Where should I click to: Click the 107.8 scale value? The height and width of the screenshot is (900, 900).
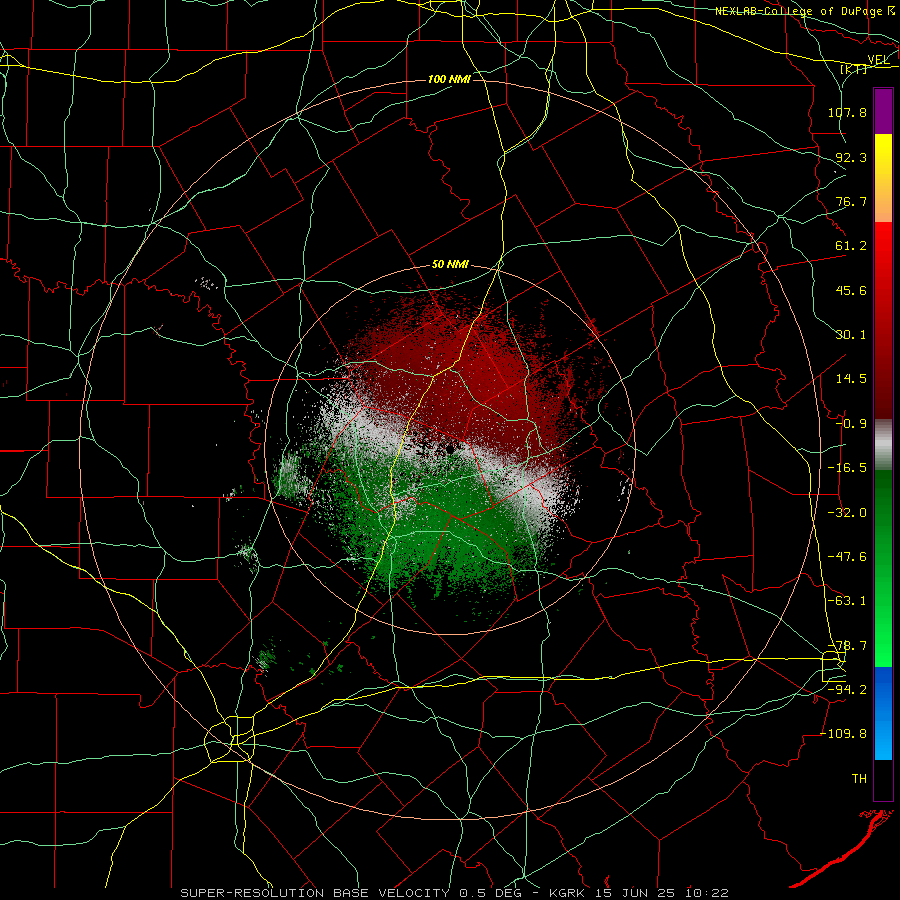(847, 112)
